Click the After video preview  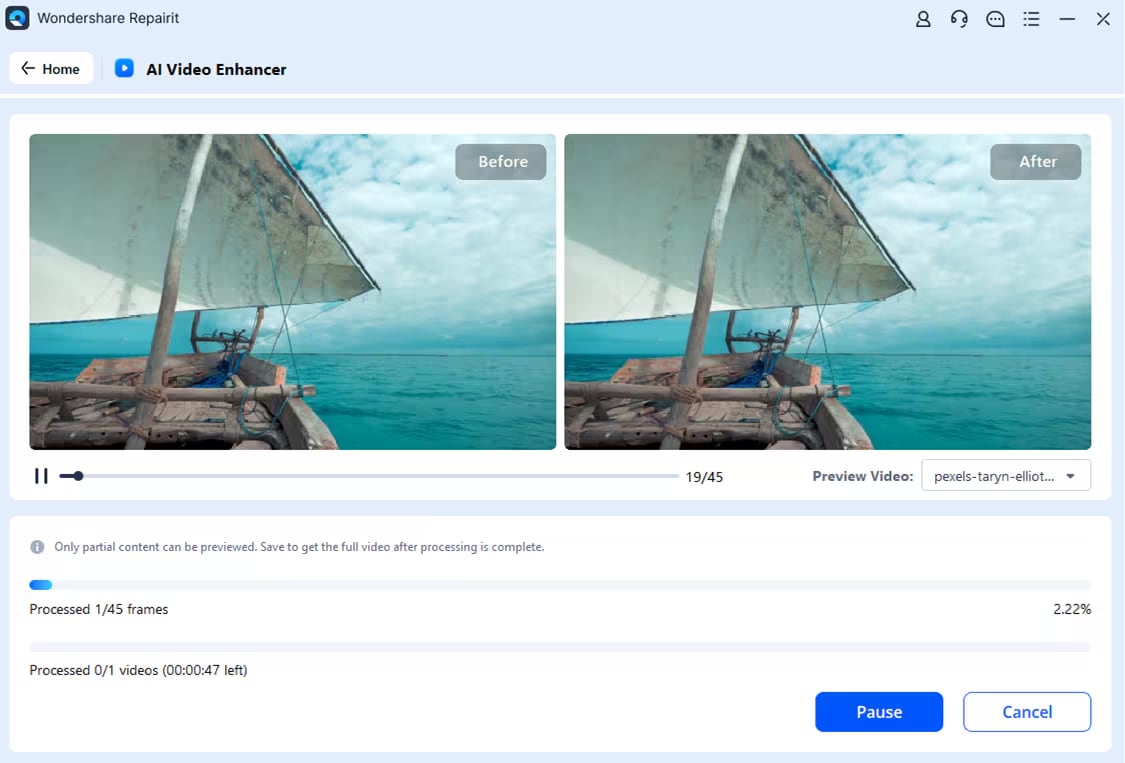[x=828, y=291]
